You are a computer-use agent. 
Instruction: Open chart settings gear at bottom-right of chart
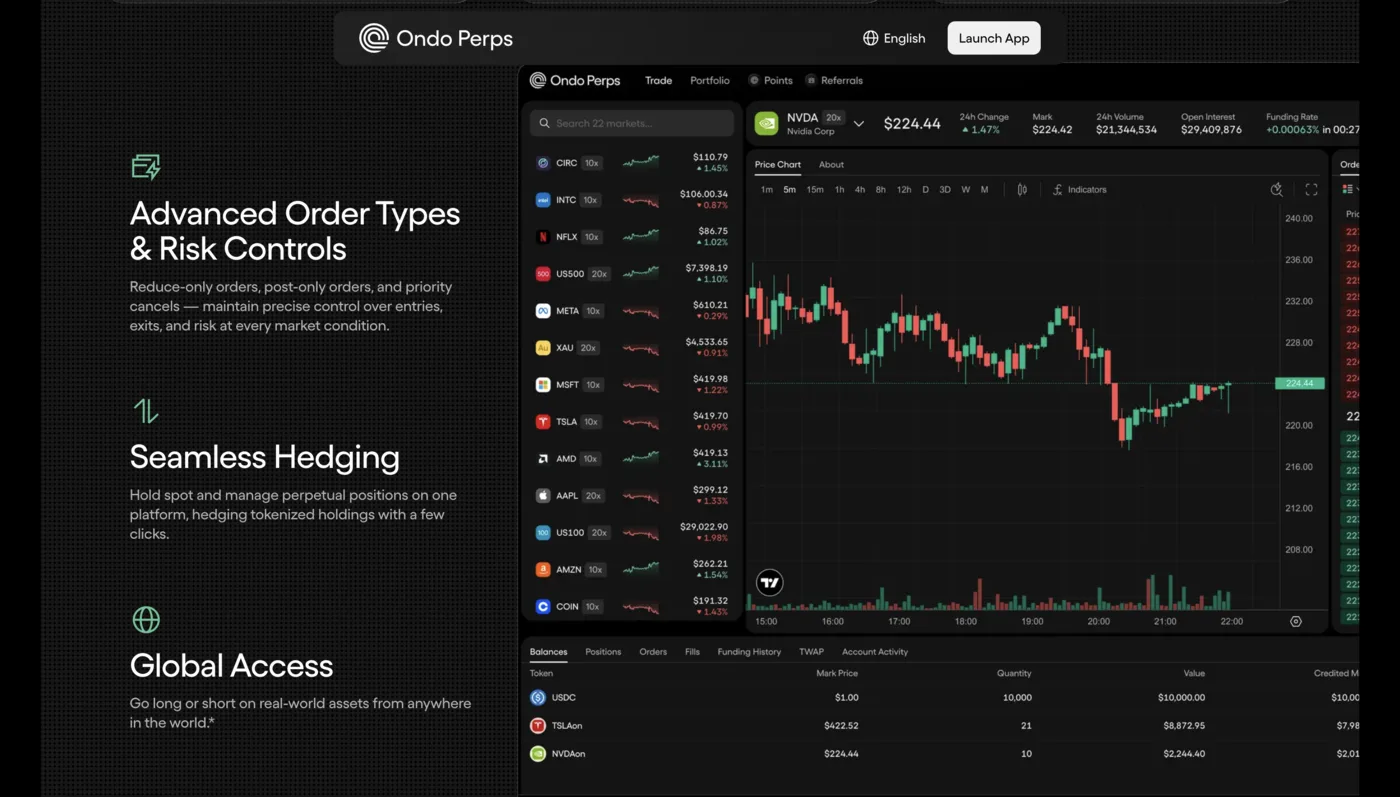1296,622
